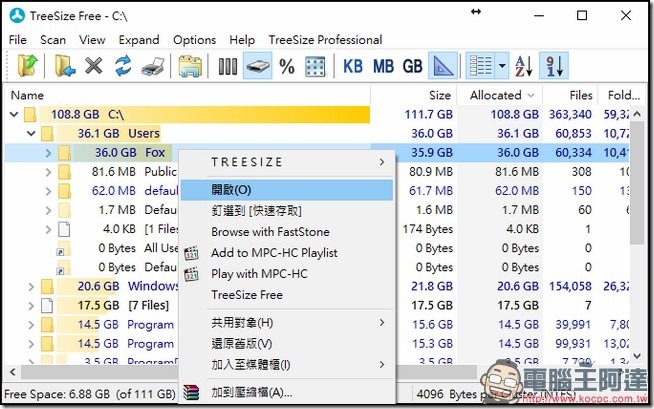Click the refresh arrows toolbar icon
The width and height of the screenshot is (654, 409).
123,66
